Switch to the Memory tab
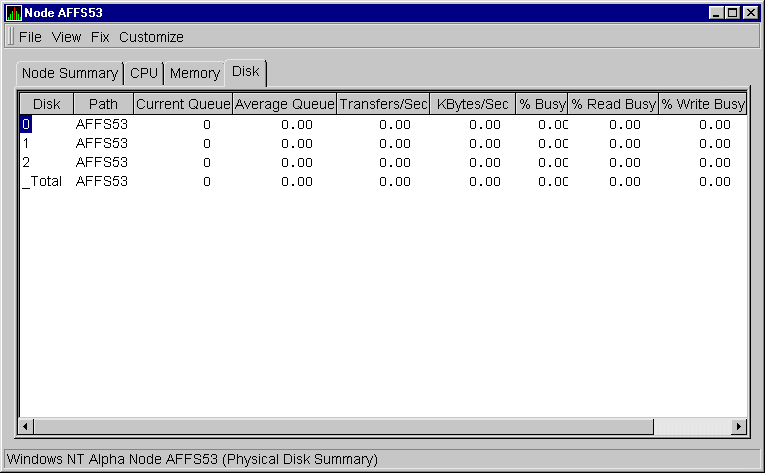Viewport: 765px width, 473px height. [194, 73]
